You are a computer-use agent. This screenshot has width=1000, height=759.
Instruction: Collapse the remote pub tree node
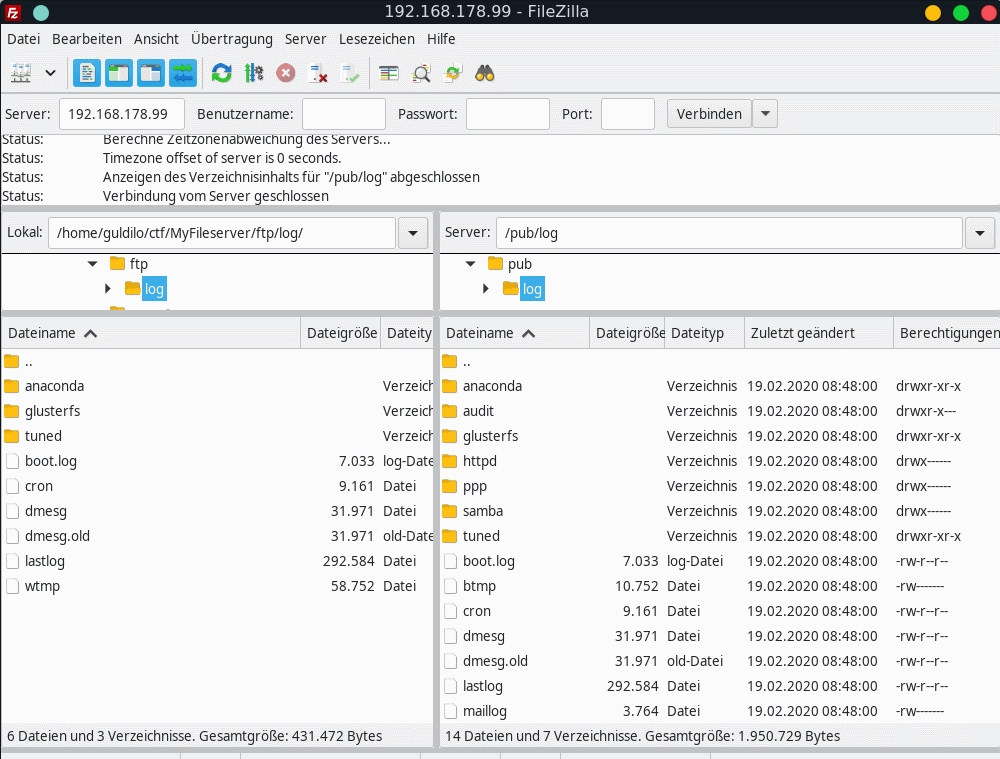coord(471,263)
